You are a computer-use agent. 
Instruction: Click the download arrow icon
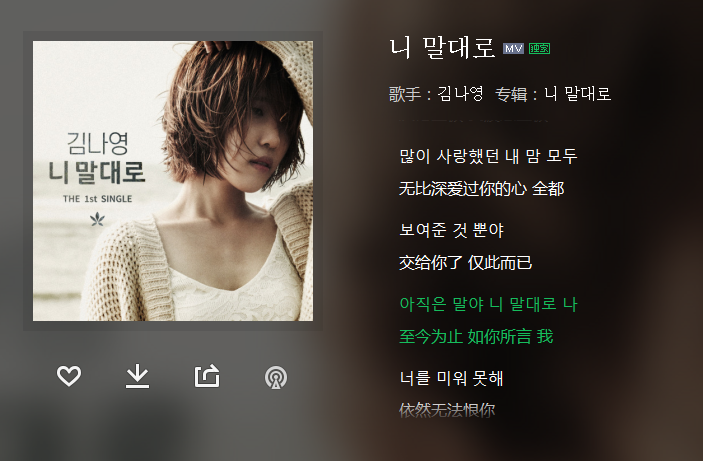click(x=137, y=376)
